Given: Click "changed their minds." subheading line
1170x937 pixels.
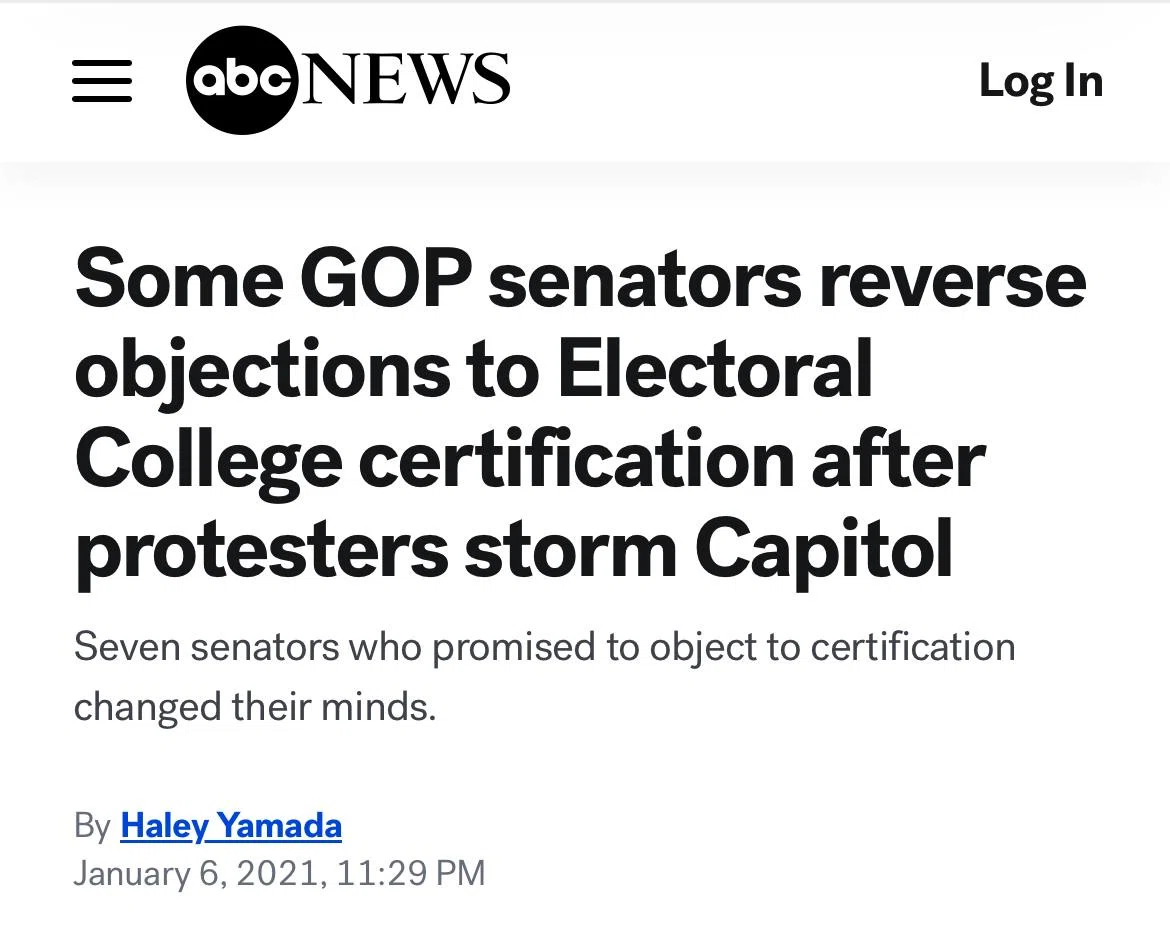Looking at the screenshot, I should pos(255,707).
